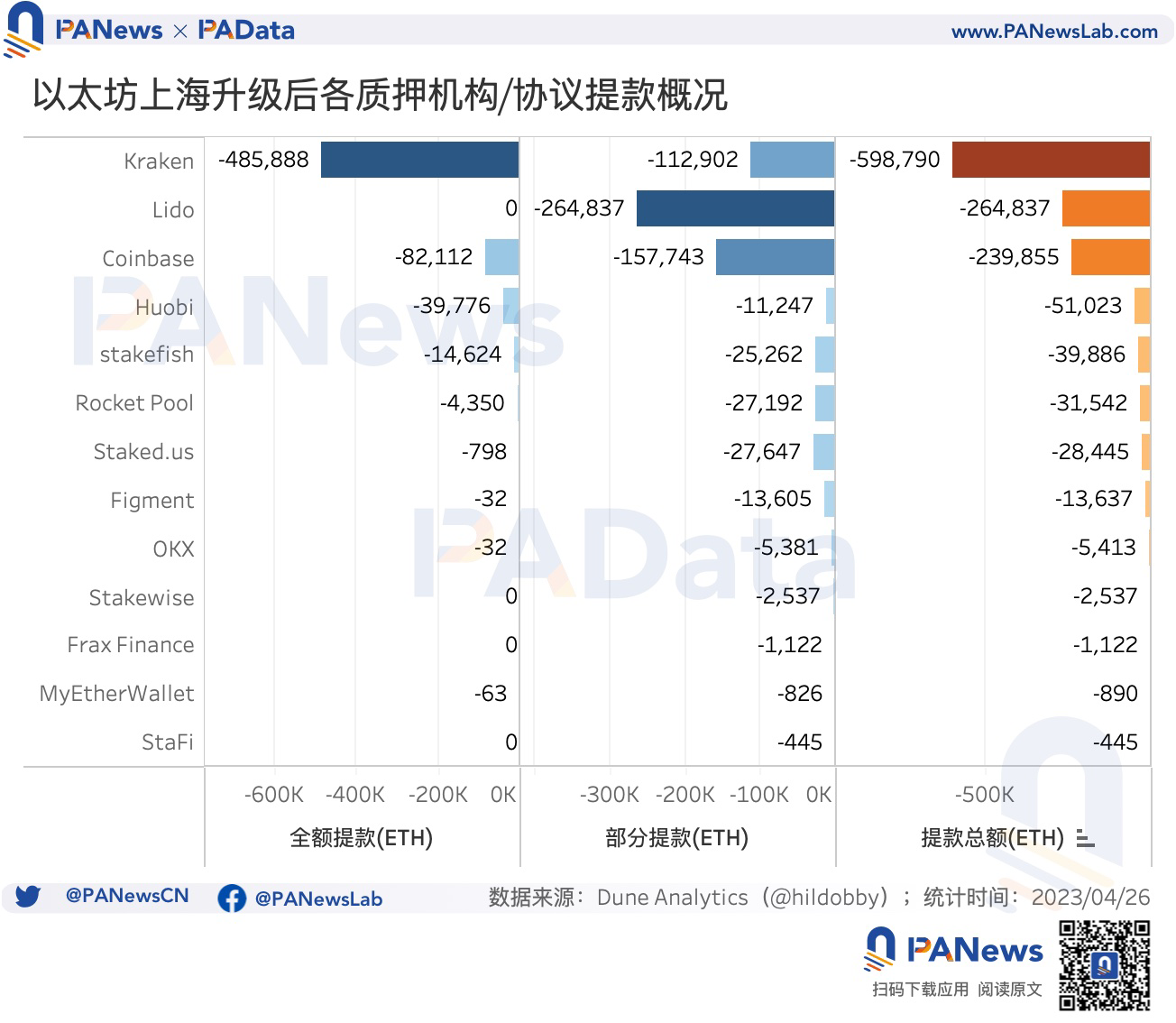Click the Figment row label
1176x1023 pixels.
tap(152, 501)
